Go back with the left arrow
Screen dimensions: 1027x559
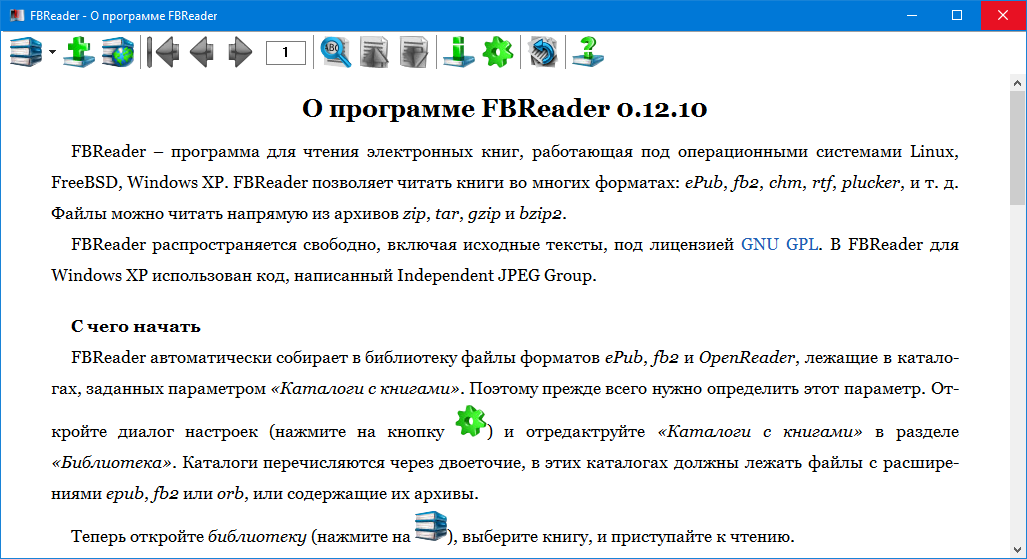202,52
